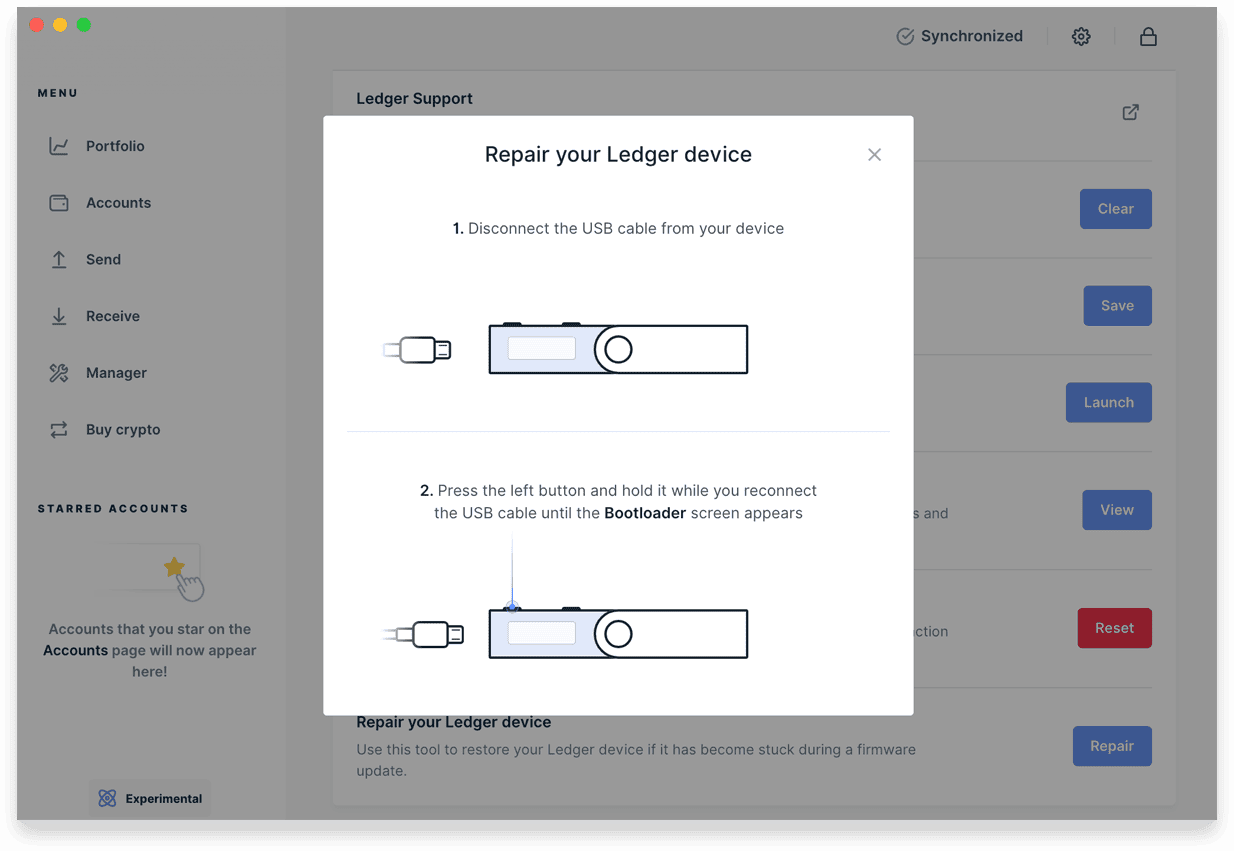Click the red Reset button
Viewport: 1234px width, 851px height.
1114,628
